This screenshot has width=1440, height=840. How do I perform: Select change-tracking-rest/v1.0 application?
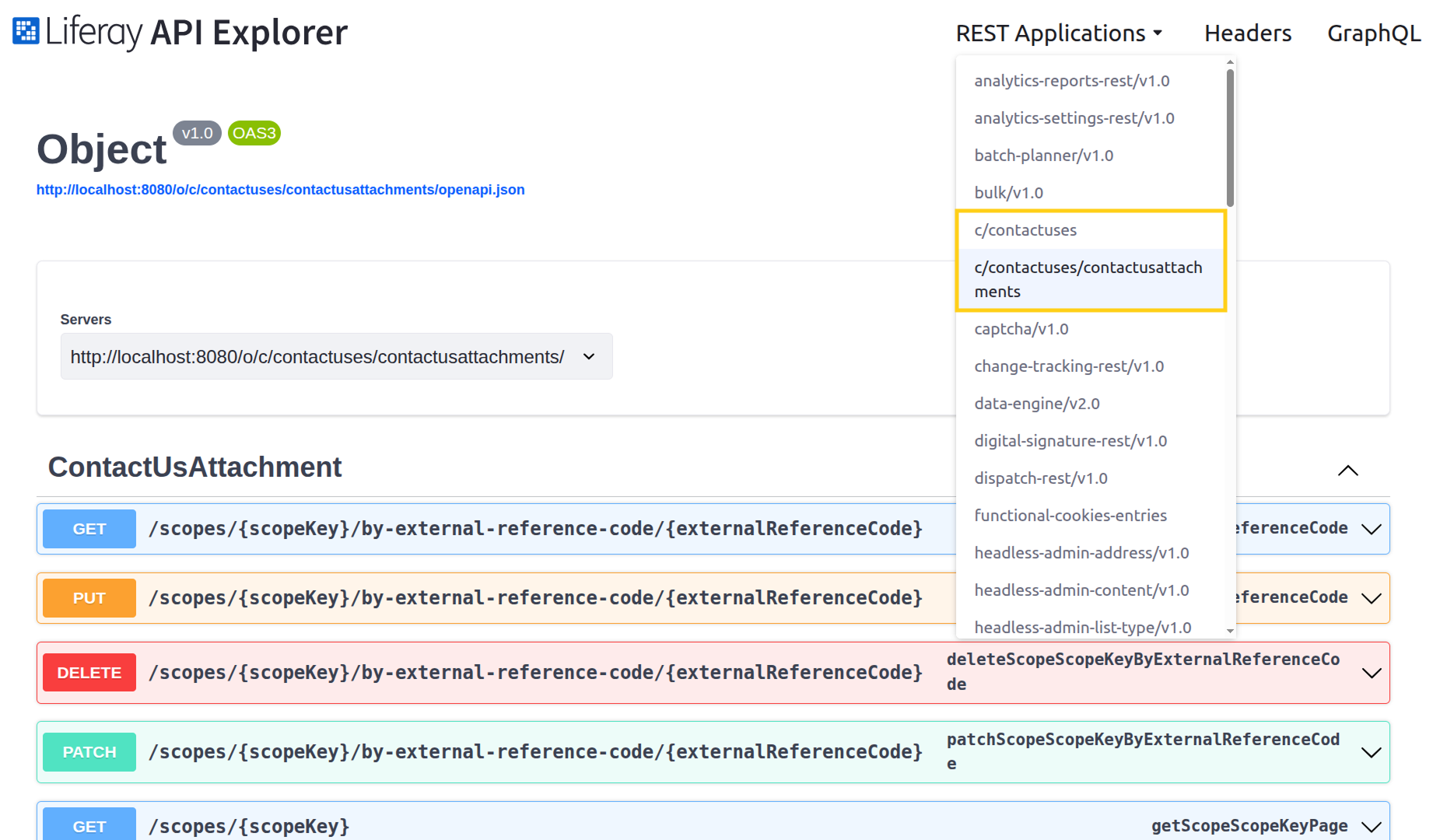pos(1090,366)
